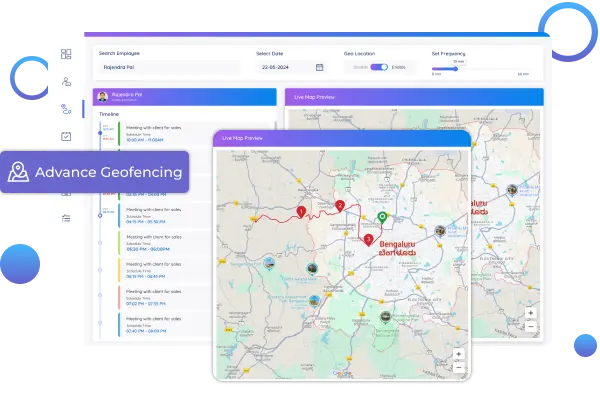Toggle the Geo Location Enable switch

(379, 67)
